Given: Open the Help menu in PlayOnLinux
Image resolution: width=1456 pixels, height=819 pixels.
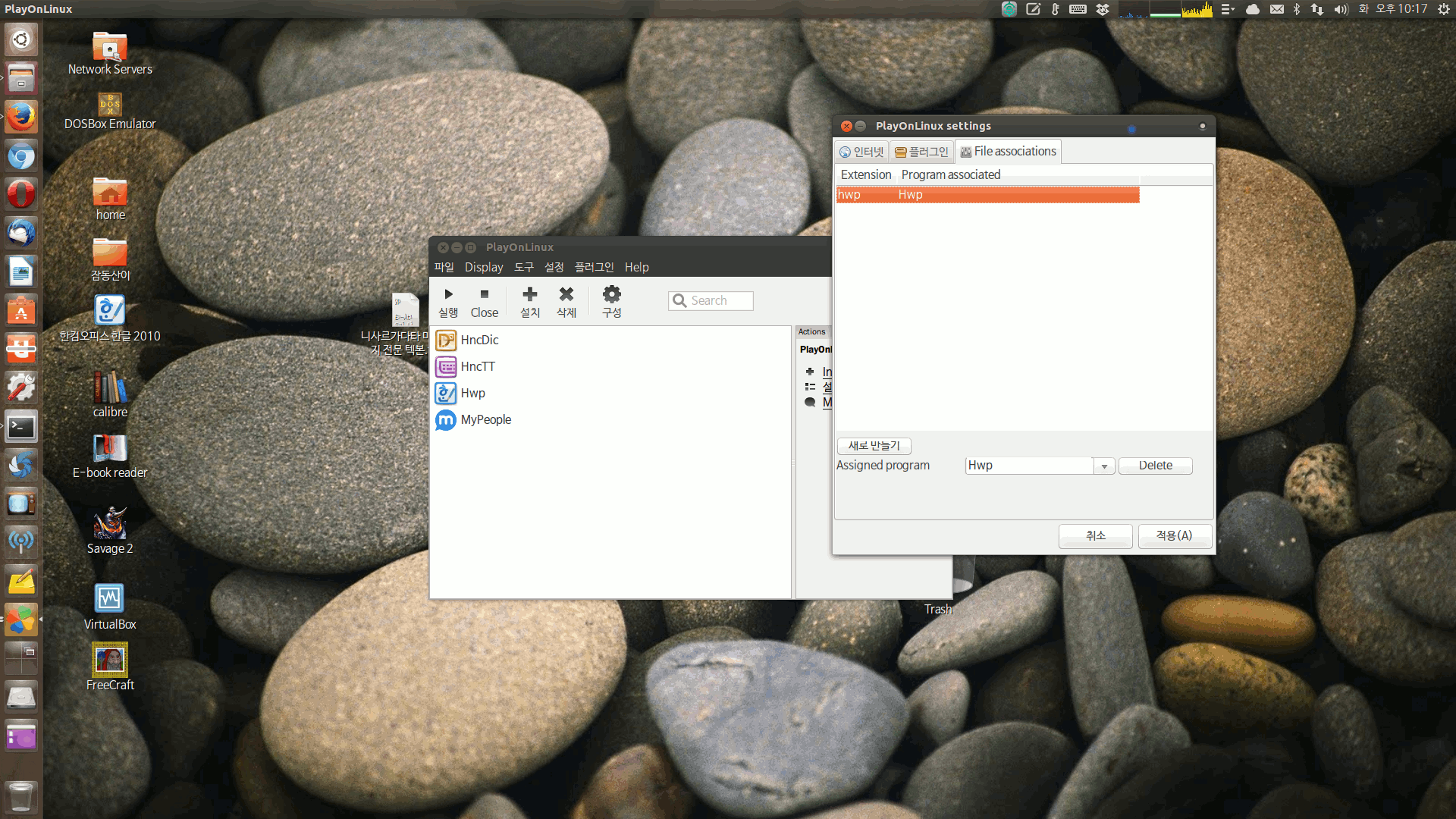Looking at the screenshot, I should point(637,267).
